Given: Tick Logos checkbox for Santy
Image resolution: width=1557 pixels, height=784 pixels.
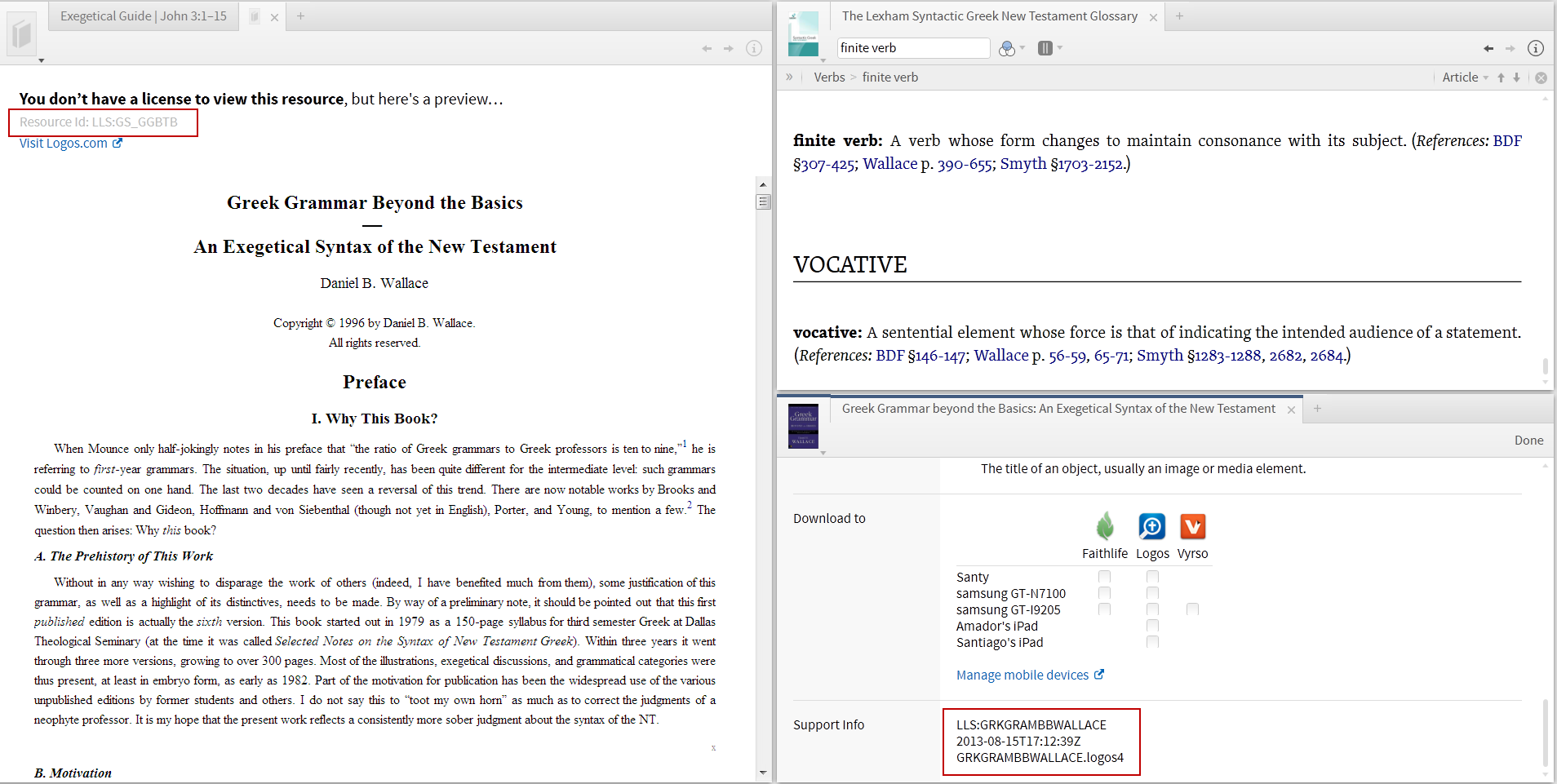Looking at the screenshot, I should pyautogui.click(x=1152, y=577).
